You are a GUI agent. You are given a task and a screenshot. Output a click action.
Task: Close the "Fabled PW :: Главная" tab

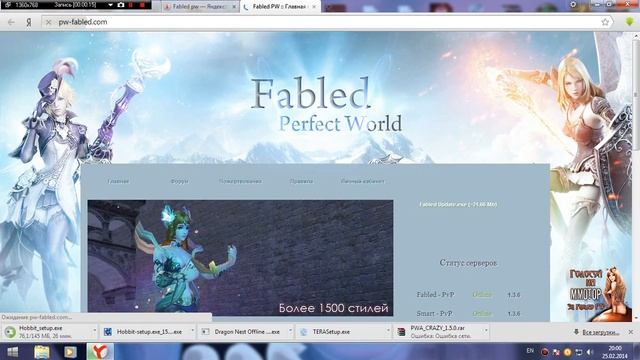click(314, 7)
